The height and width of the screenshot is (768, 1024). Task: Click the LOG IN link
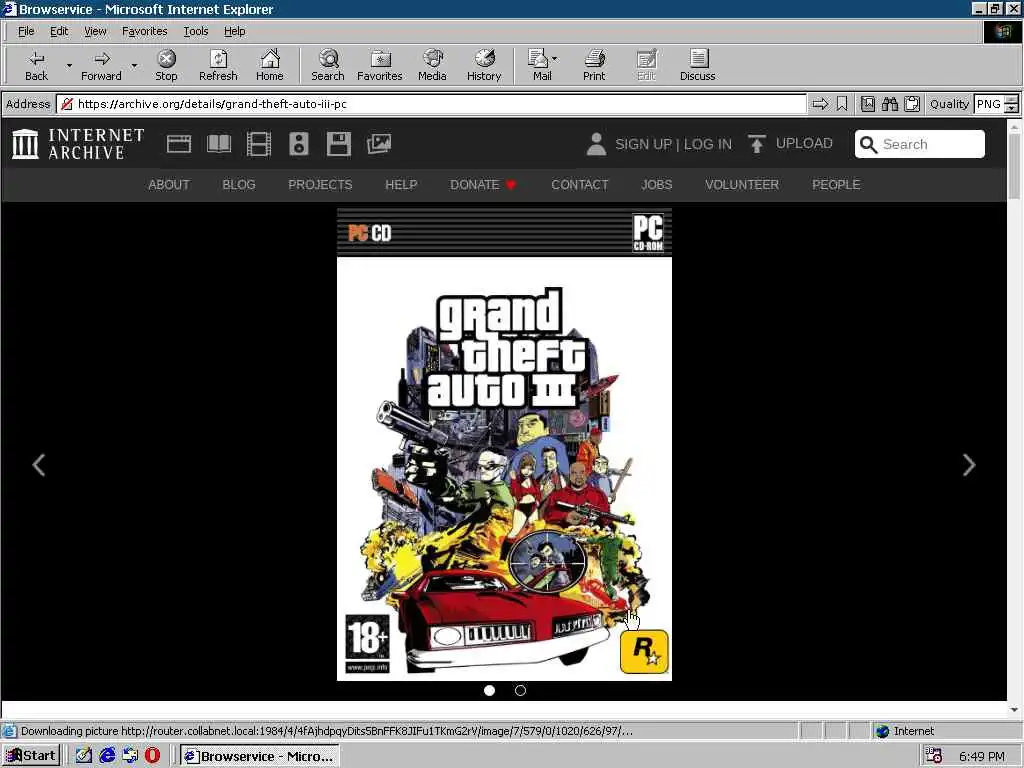click(x=708, y=144)
